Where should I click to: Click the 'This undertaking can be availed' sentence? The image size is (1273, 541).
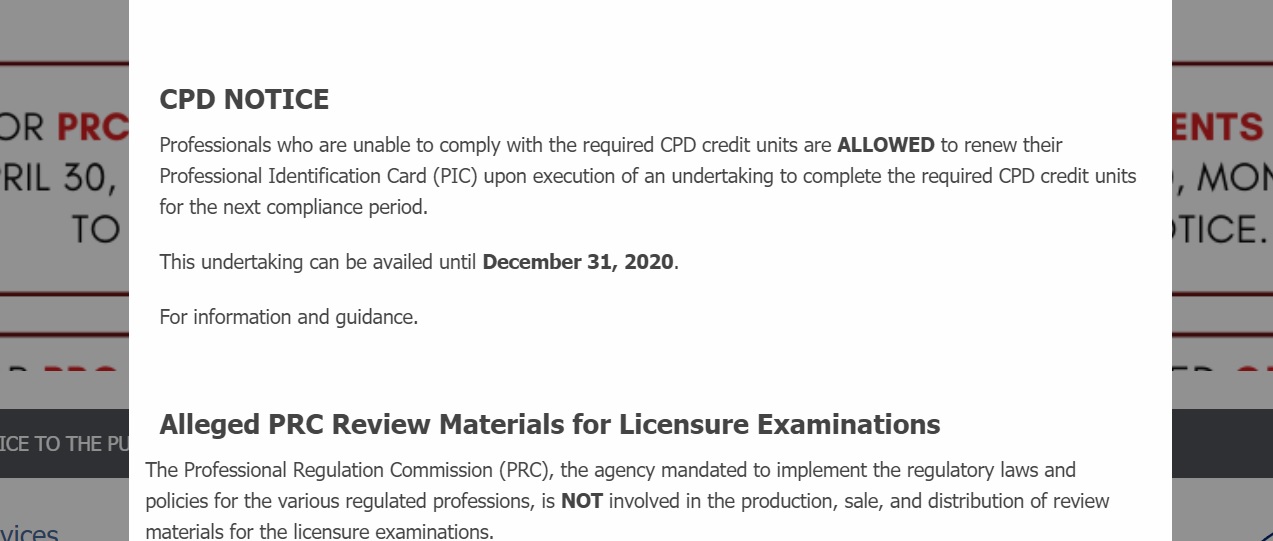click(x=320, y=262)
